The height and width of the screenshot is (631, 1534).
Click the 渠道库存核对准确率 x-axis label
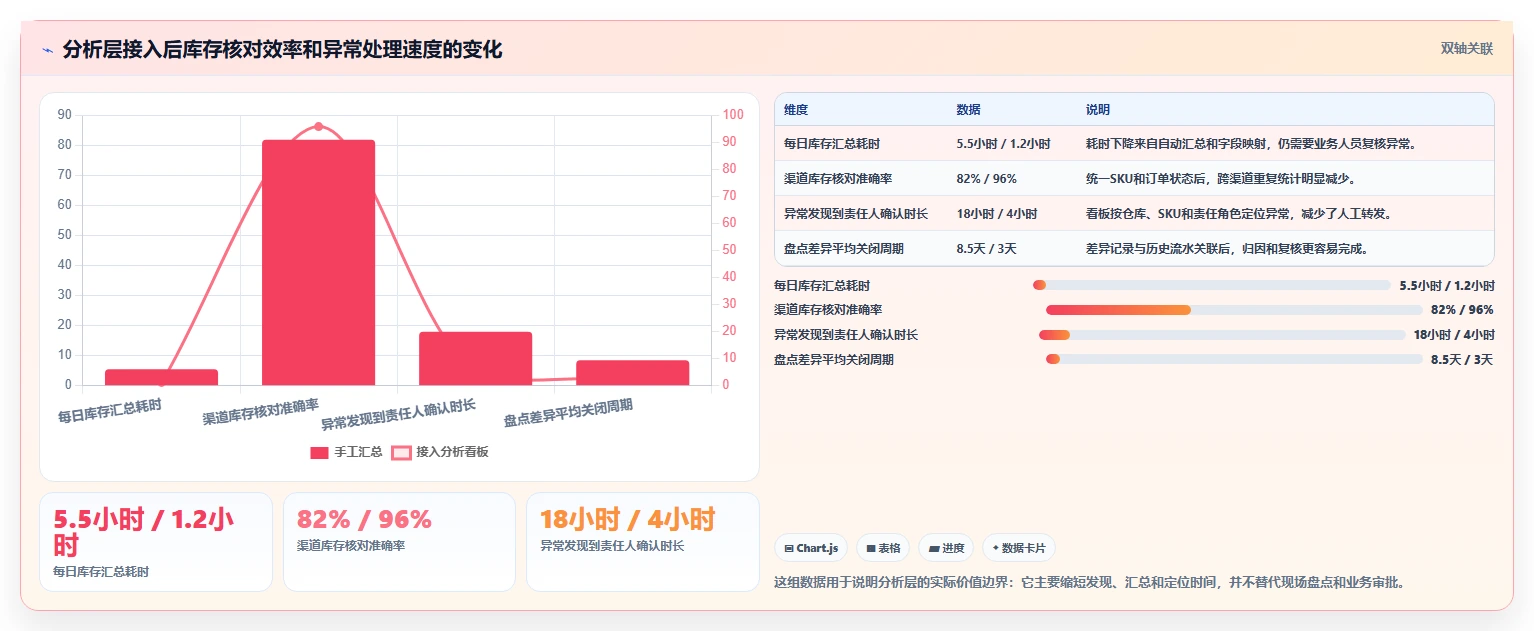coord(260,411)
